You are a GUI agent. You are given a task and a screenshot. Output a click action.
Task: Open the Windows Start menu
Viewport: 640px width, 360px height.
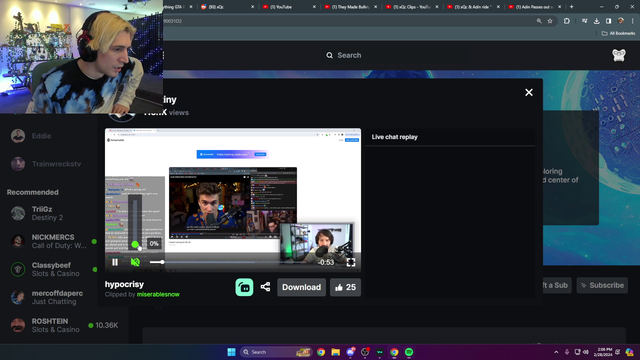tap(231, 352)
